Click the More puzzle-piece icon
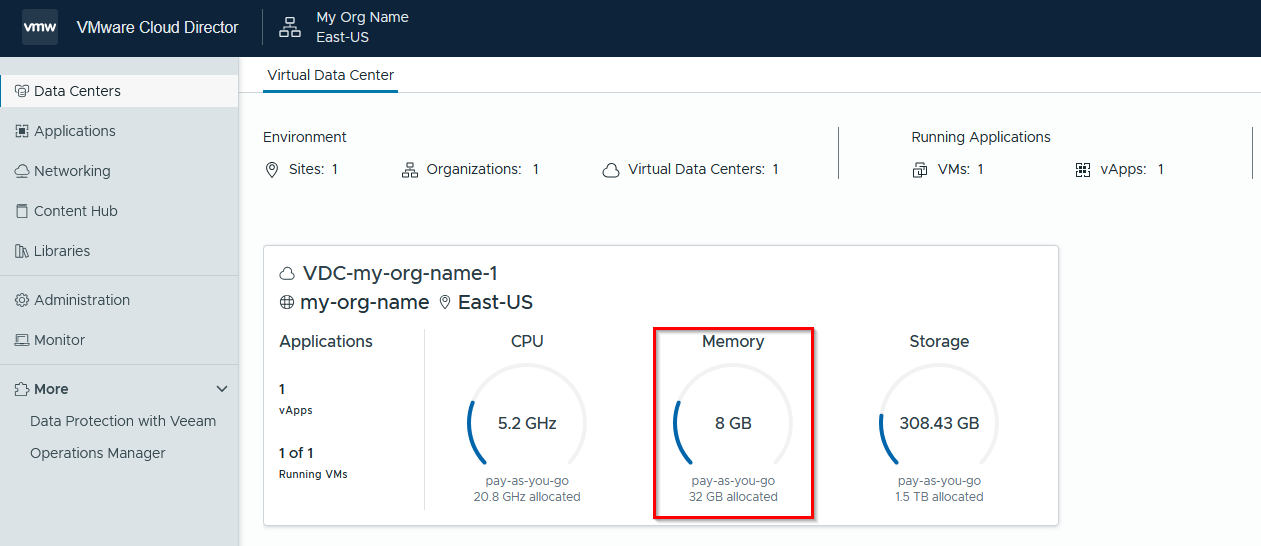This screenshot has height=546, width=1261. (x=22, y=389)
